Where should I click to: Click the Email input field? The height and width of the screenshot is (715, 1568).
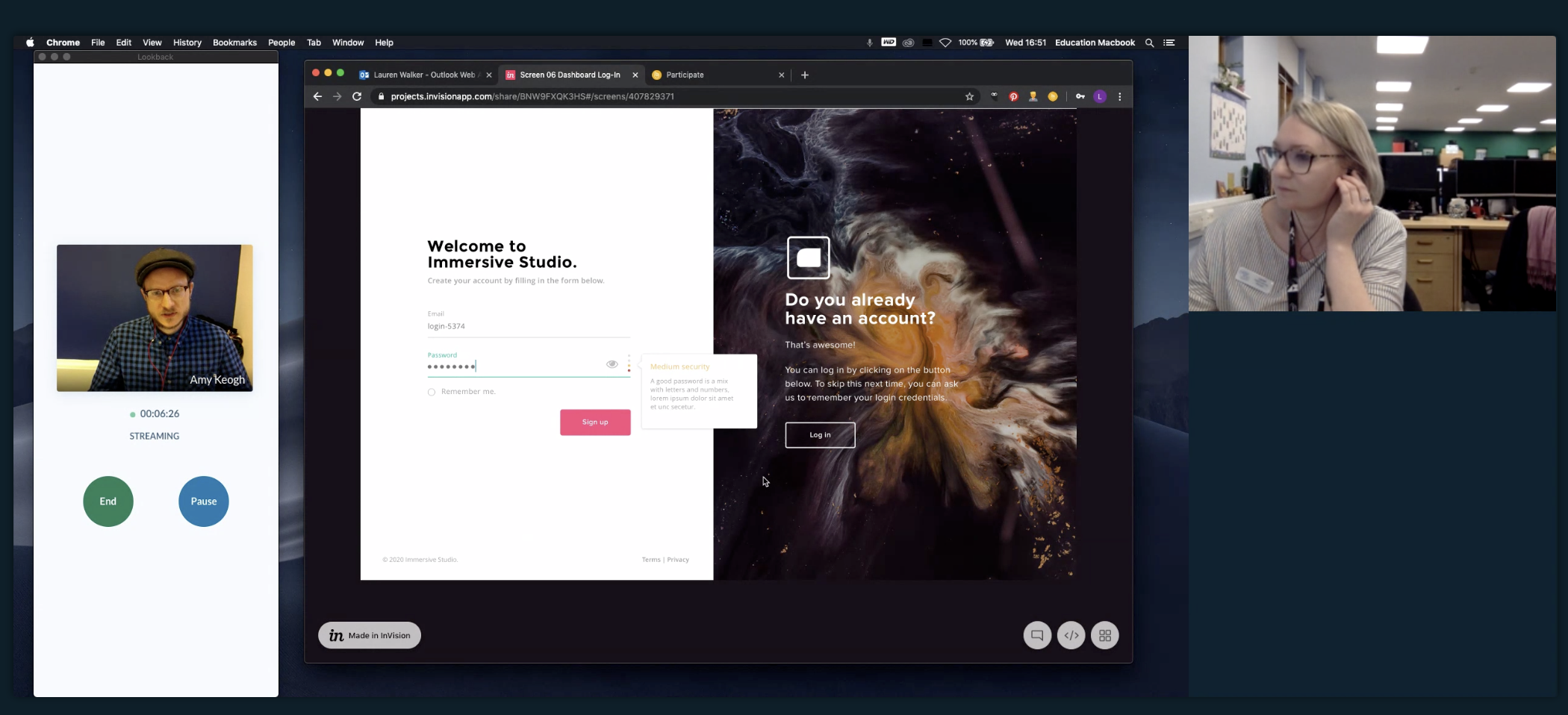tap(528, 326)
